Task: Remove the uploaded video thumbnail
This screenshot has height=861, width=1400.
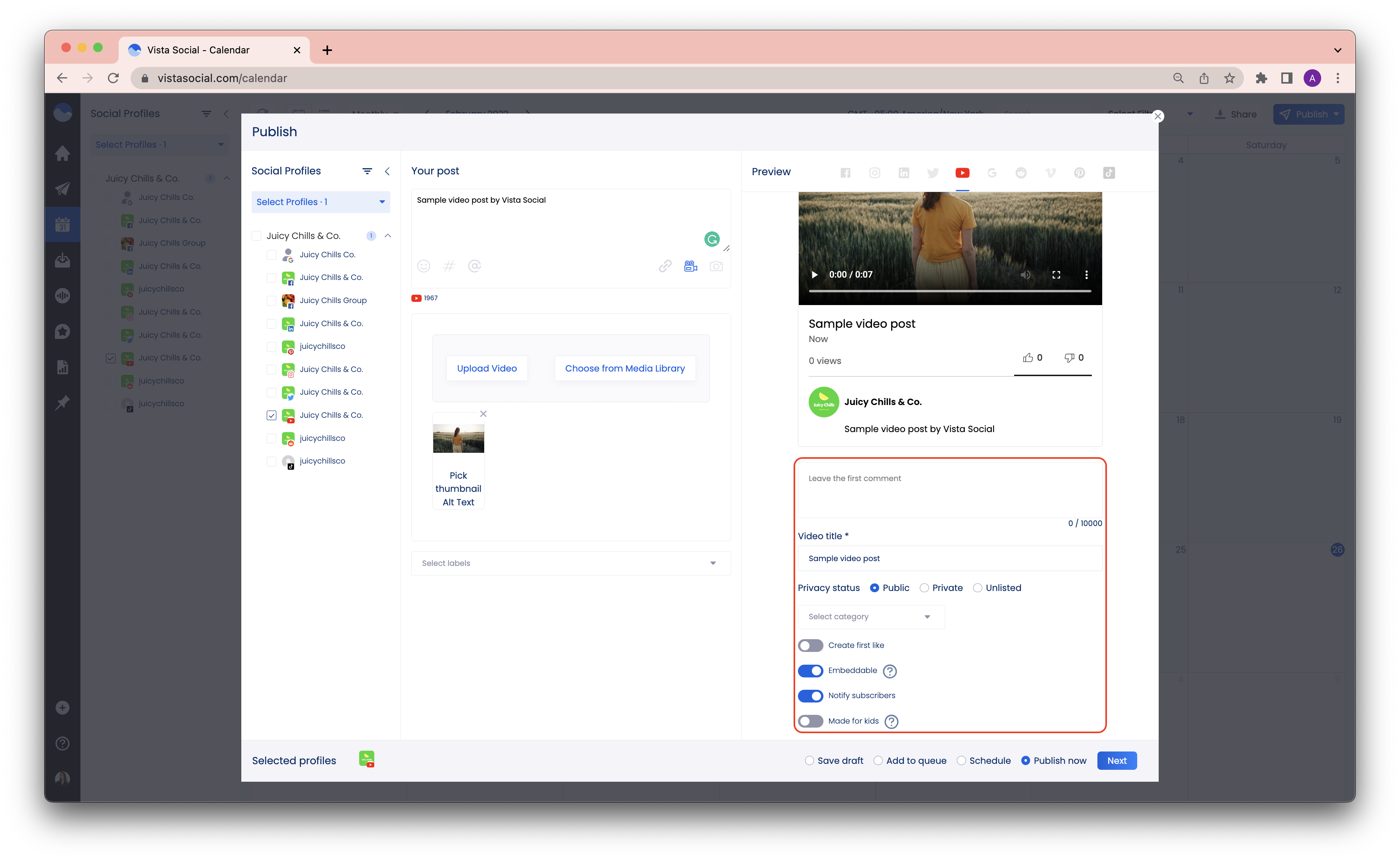Action: pos(483,413)
